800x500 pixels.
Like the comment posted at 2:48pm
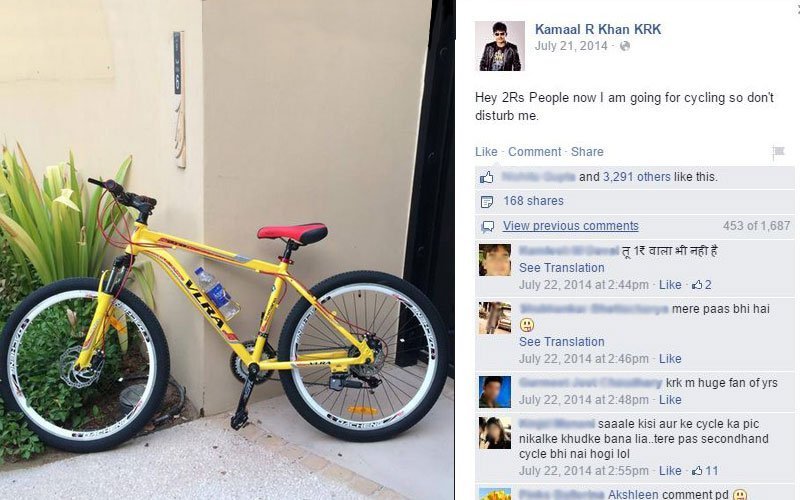pos(670,399)
